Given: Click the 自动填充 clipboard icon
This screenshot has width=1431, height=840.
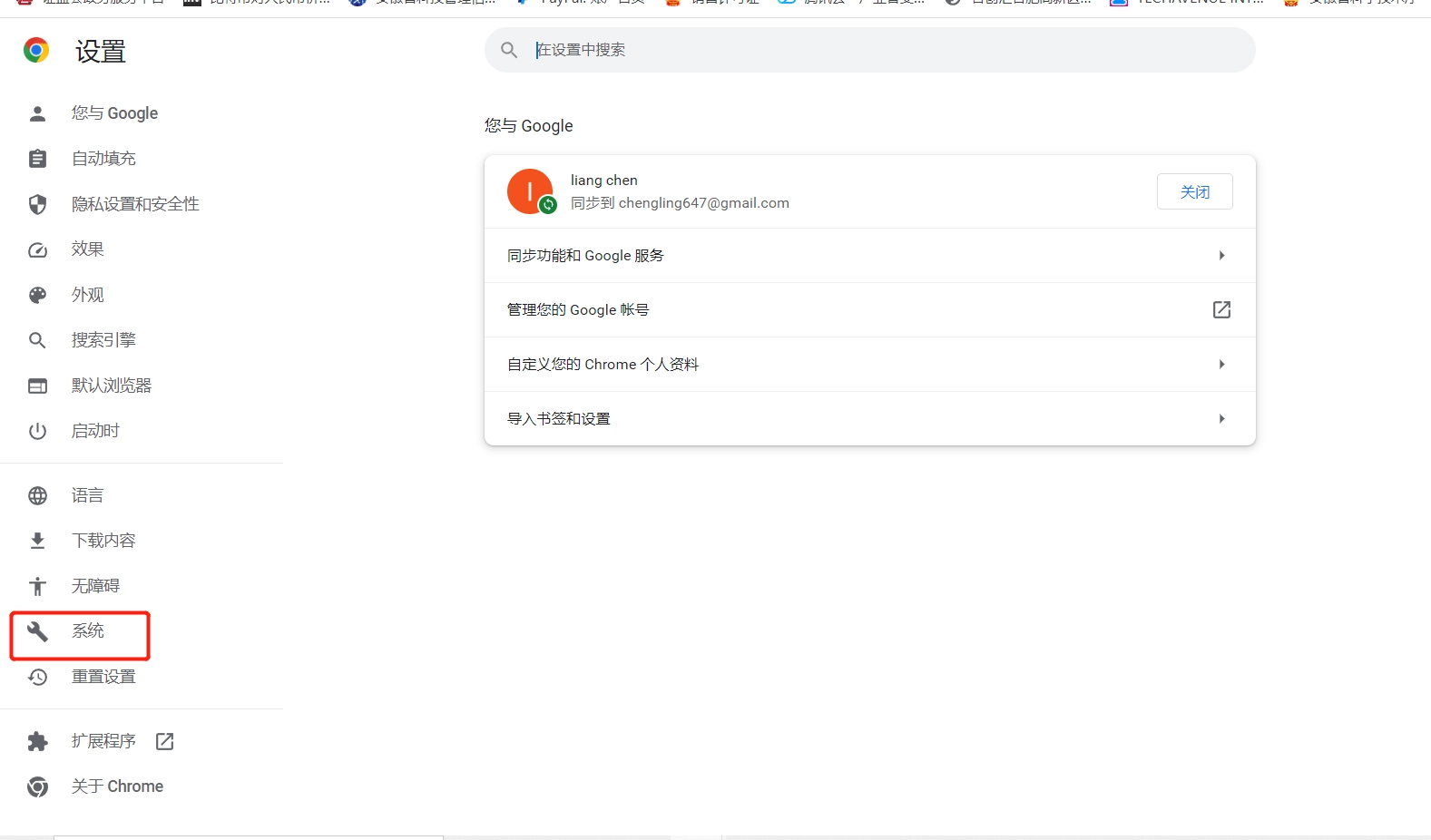Looking at the screenshot, I should coord(37,159).
